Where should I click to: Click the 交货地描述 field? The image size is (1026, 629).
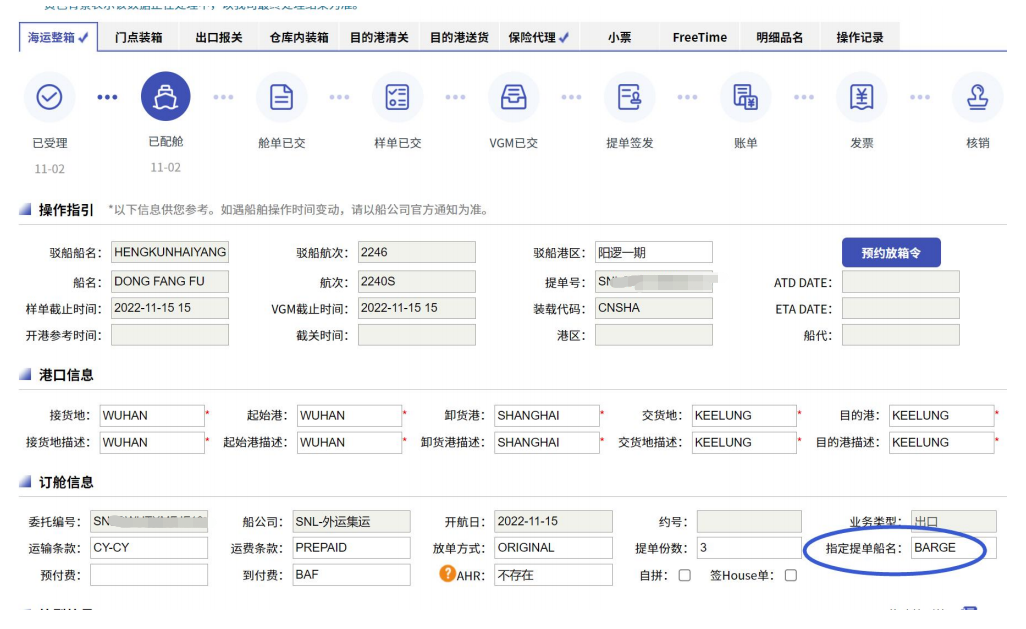point(745,442)
